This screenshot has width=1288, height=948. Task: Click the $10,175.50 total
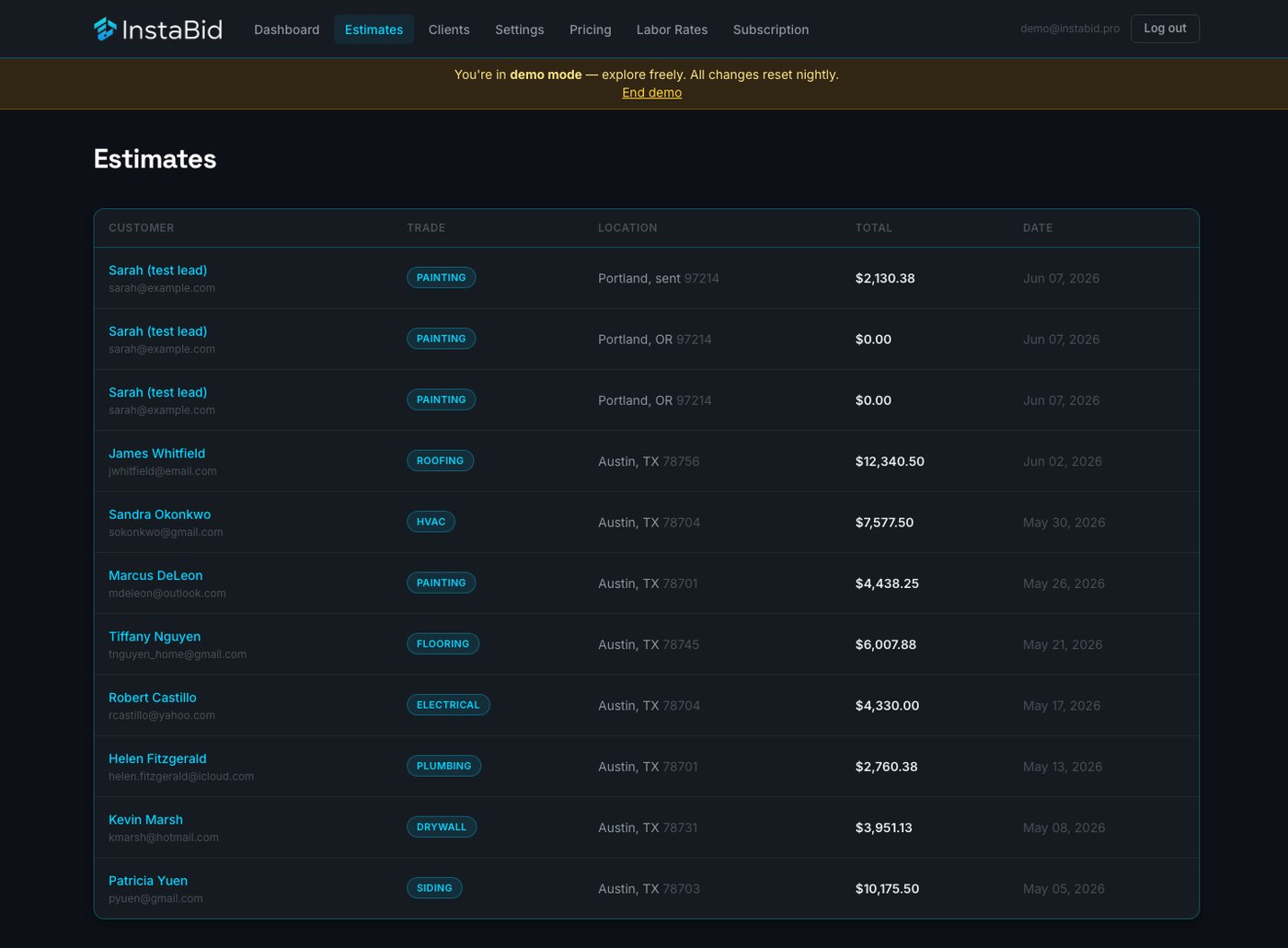[x=887, y=888]
